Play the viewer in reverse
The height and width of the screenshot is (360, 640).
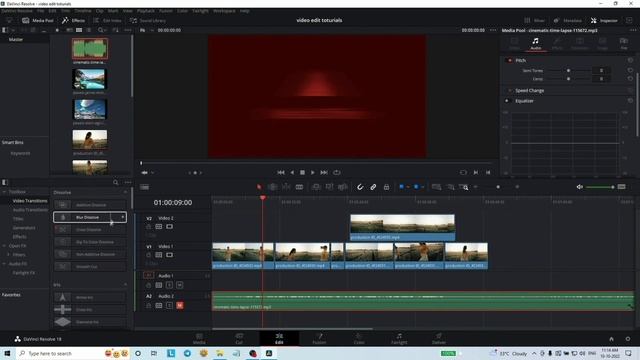tap(292, 173)
